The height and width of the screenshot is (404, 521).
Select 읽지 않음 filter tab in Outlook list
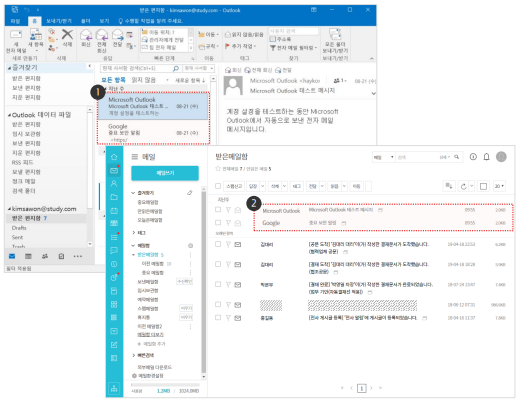tap(143, 80)
